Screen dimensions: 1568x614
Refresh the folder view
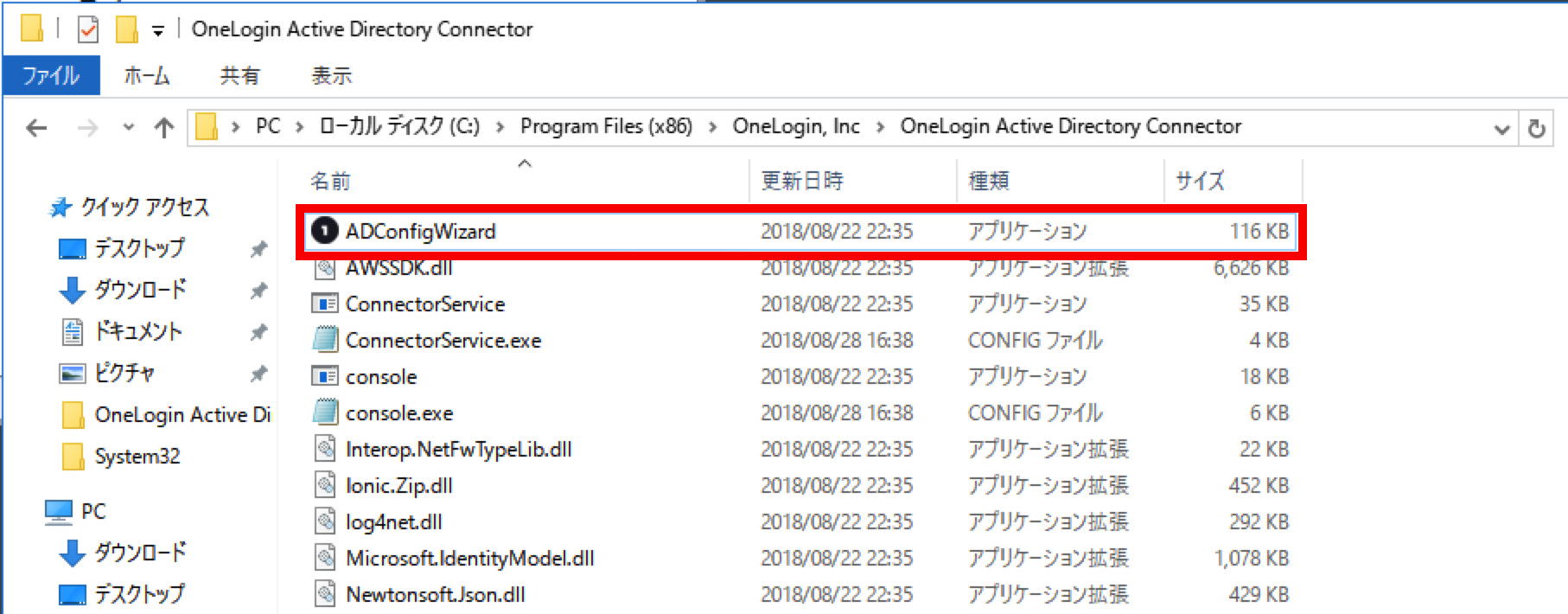[1536, 129]
